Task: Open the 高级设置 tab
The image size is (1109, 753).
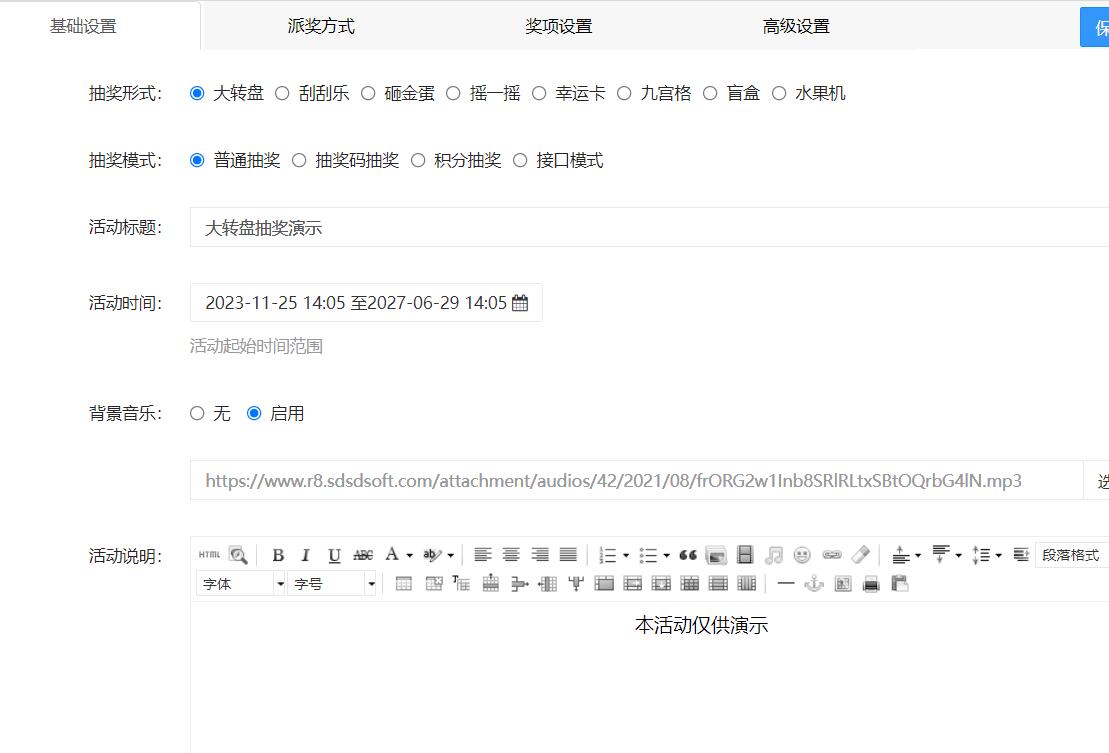Action: pyautogui.click(x=796, y=26)
